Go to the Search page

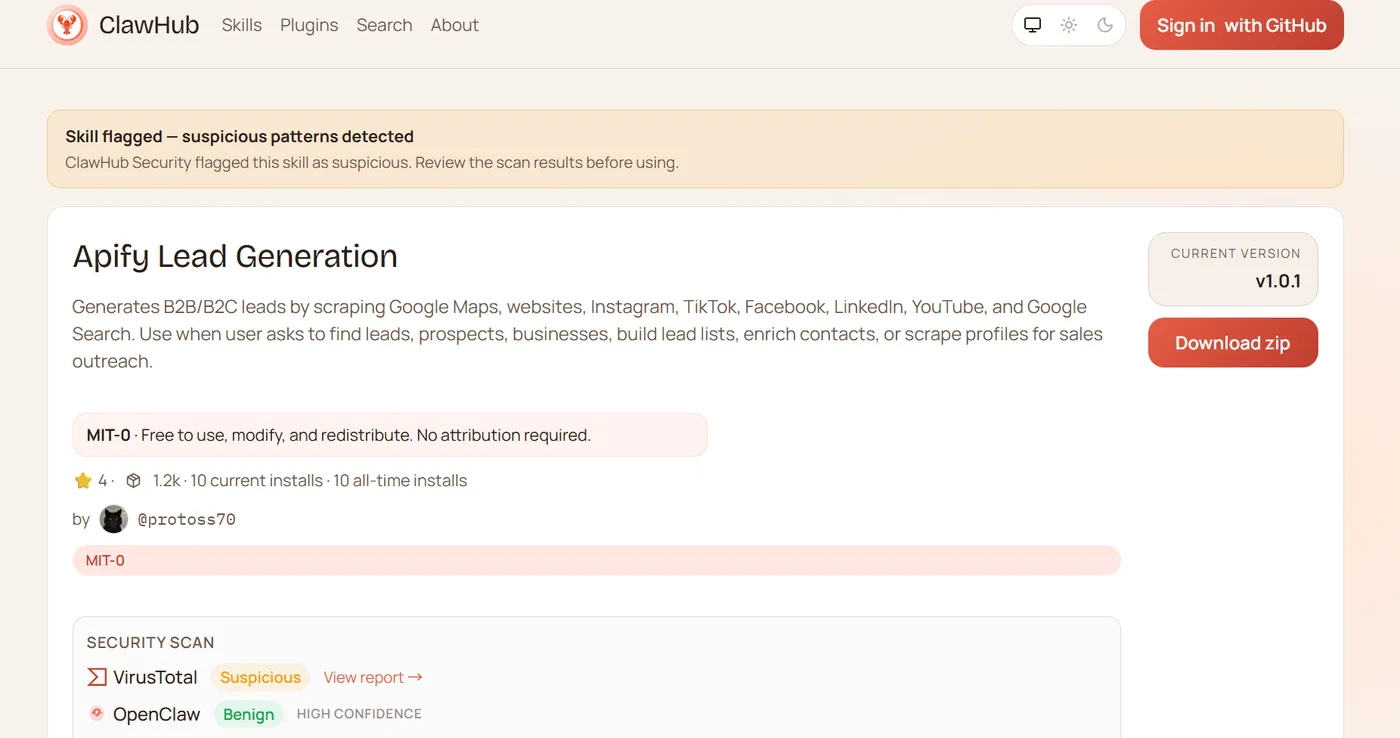(x=384, y=25)
